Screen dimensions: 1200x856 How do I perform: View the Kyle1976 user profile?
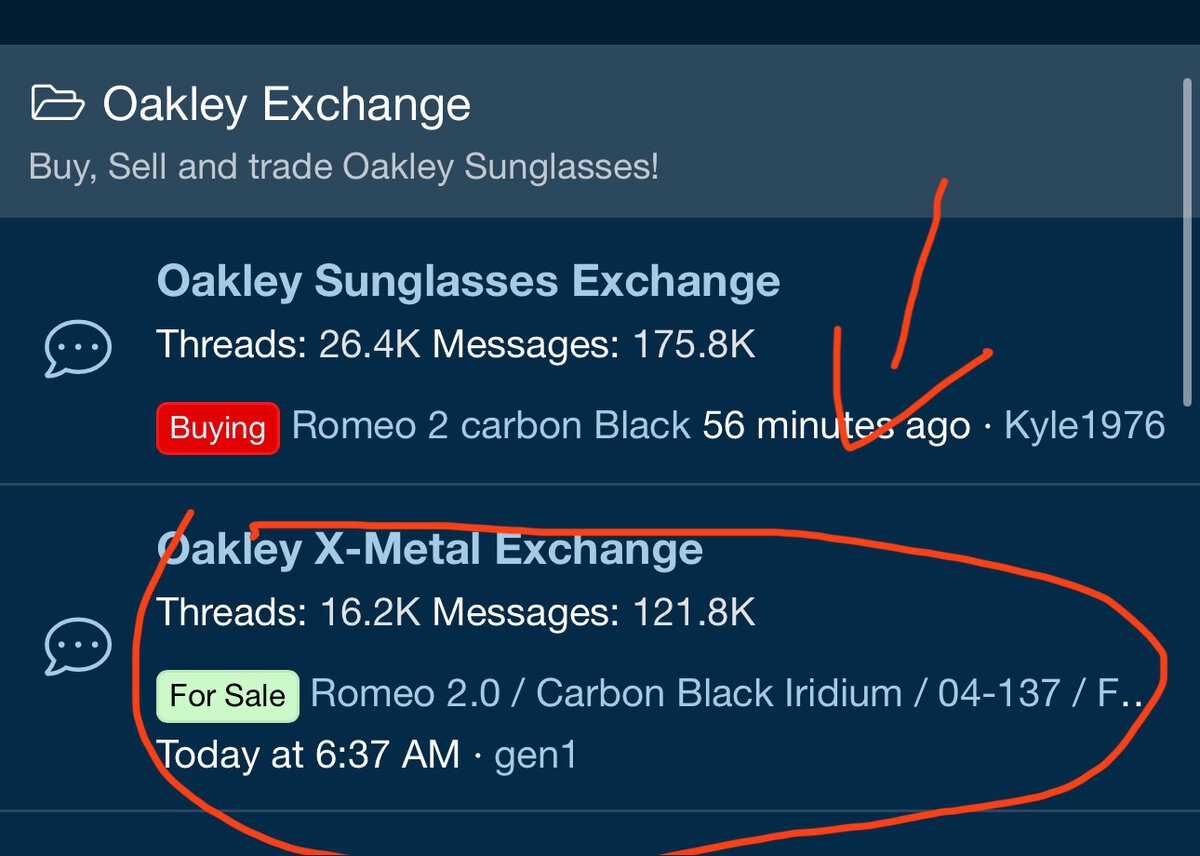coord(1084,426)
